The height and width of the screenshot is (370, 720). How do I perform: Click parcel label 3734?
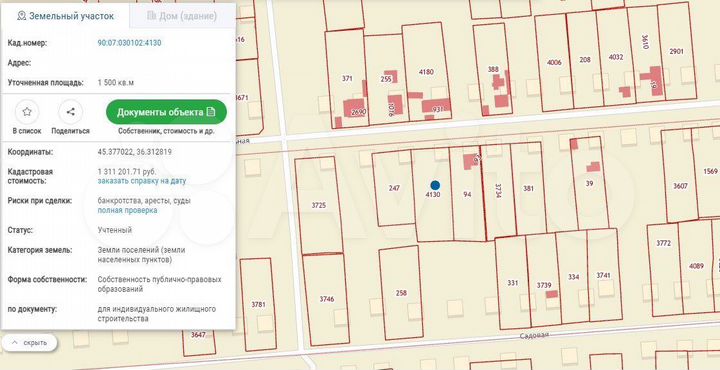(498, 191)
